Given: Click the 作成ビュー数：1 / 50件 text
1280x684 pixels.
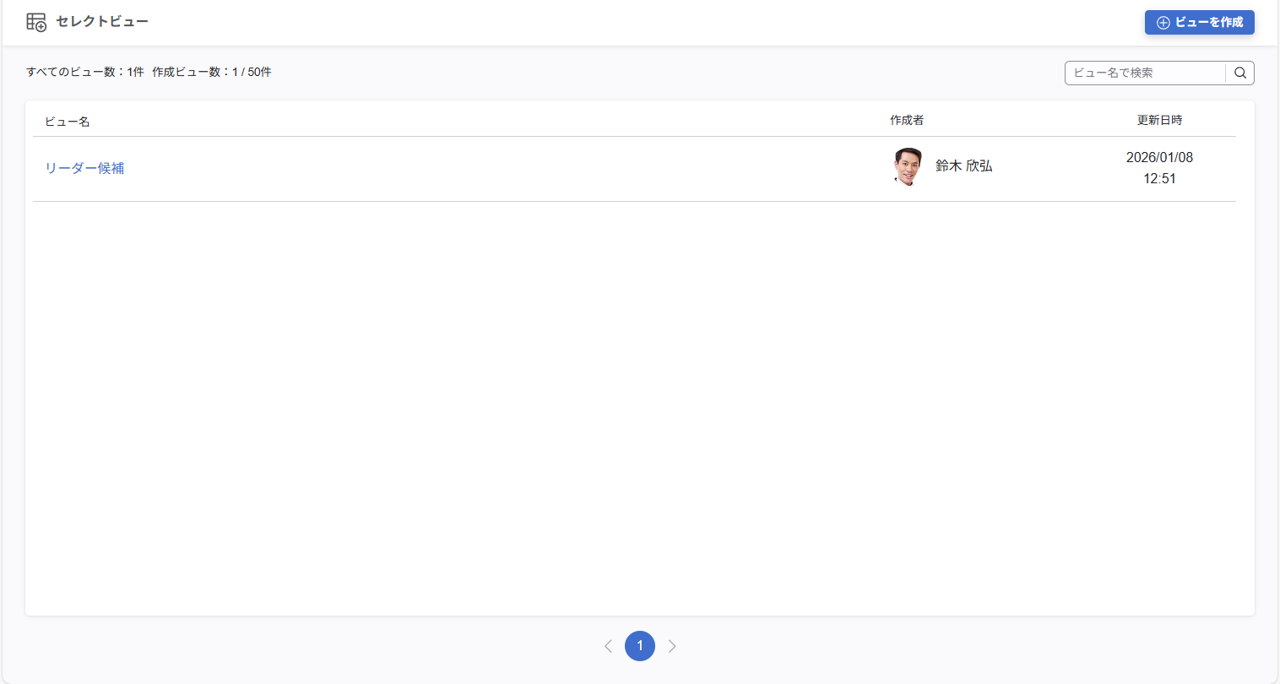Looking at the screenshot, I should [x=212, y=72].
